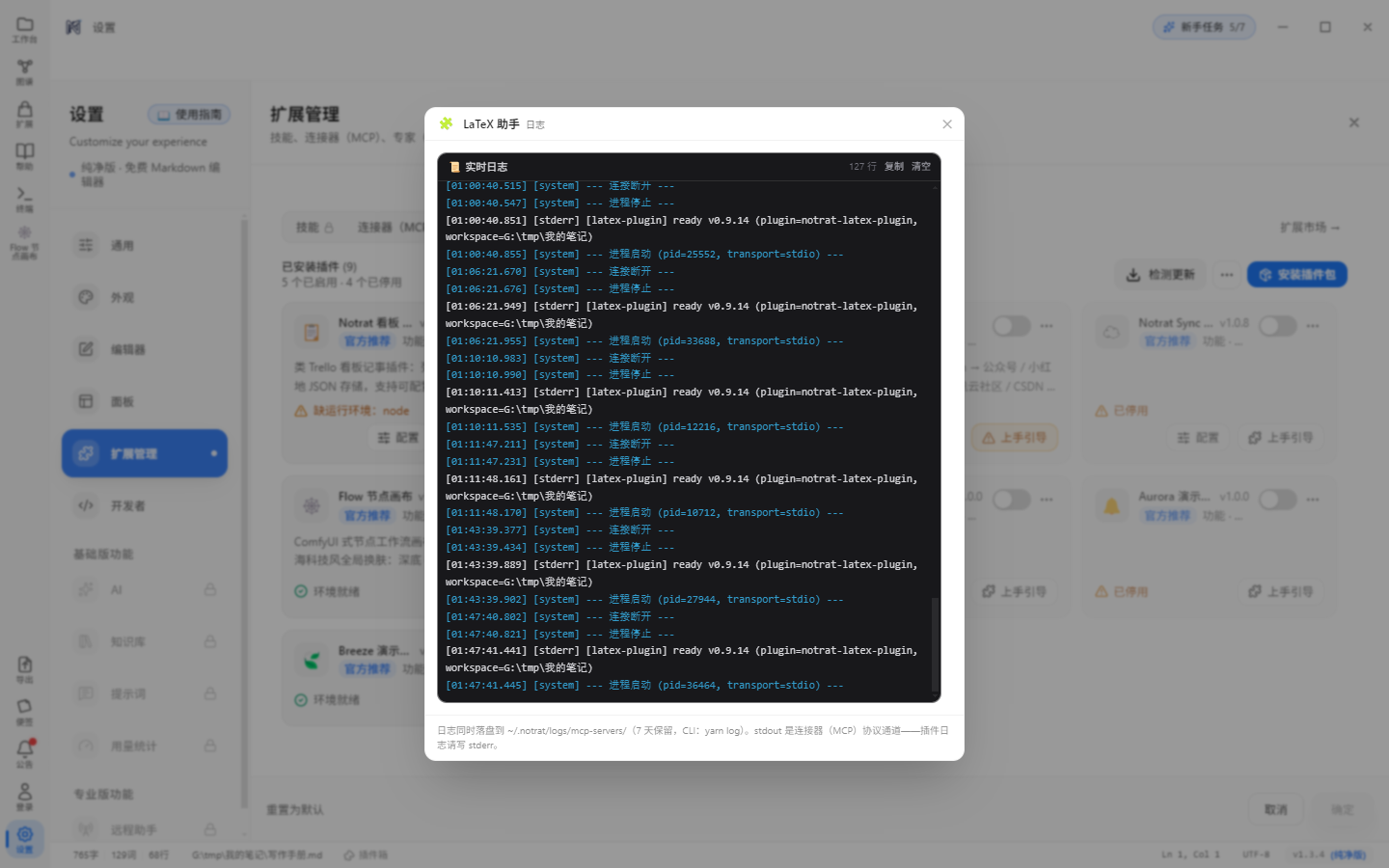
Task: Click the 取消 button at the bottom
Action: coord(1276,809)
